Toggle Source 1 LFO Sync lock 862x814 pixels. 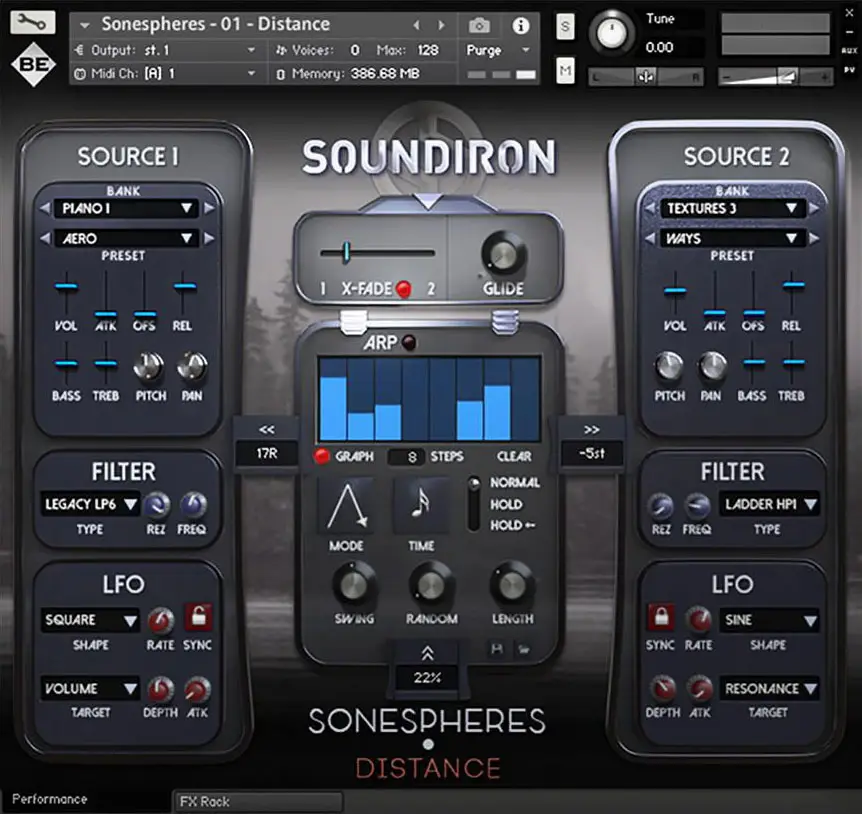(x=198, y=618)
